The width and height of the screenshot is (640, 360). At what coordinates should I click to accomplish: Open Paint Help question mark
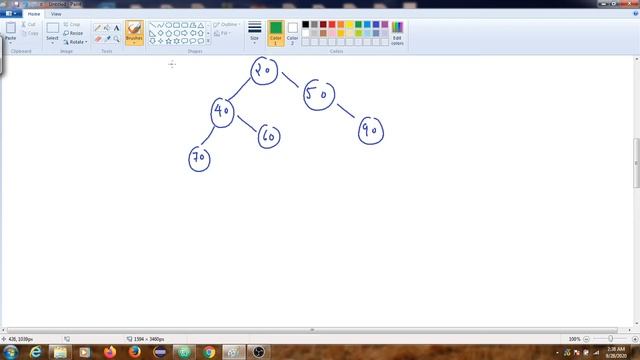tap(636, 13)
